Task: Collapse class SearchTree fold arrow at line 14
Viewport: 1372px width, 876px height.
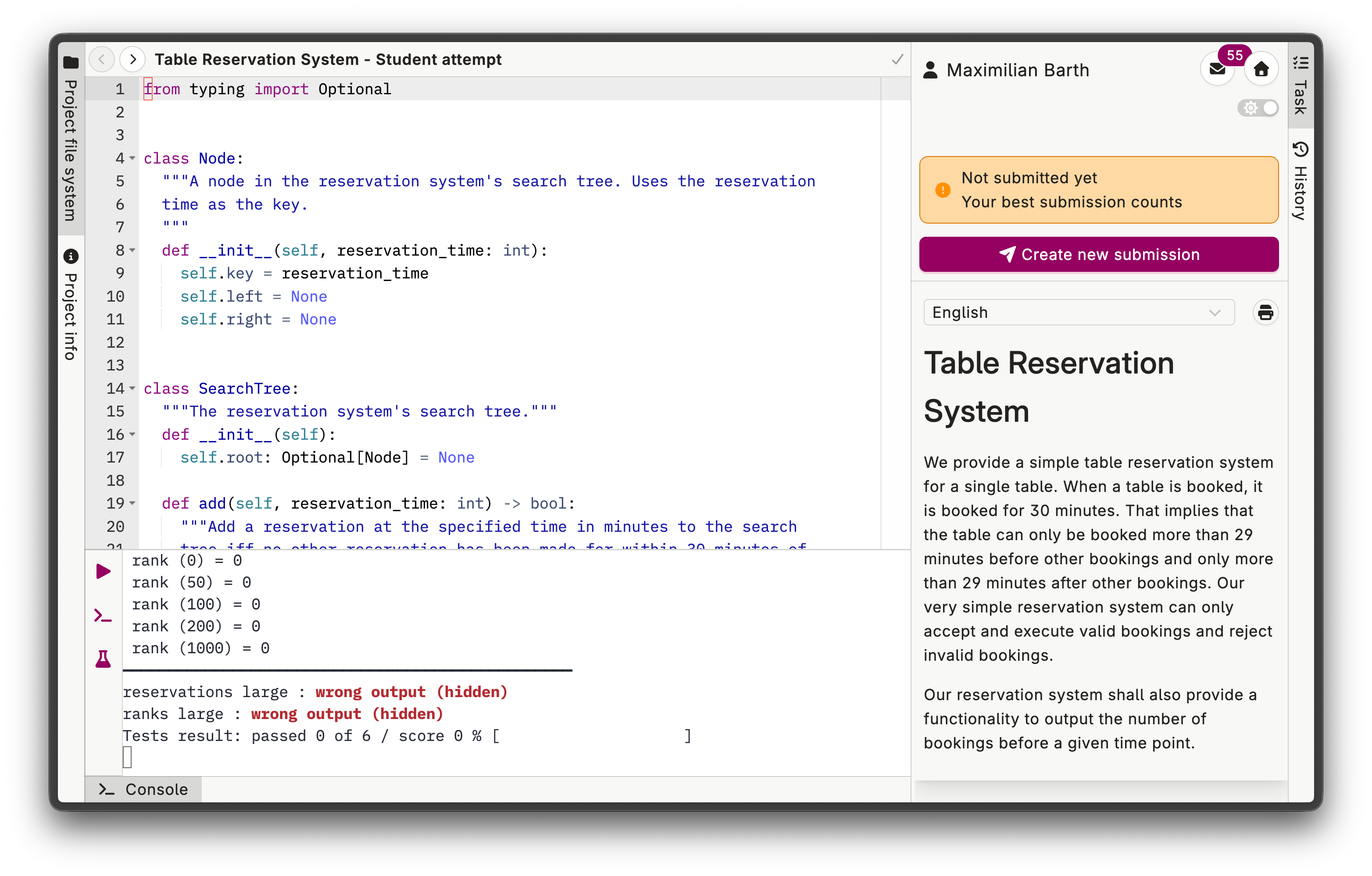Action: tap(132, 388)
